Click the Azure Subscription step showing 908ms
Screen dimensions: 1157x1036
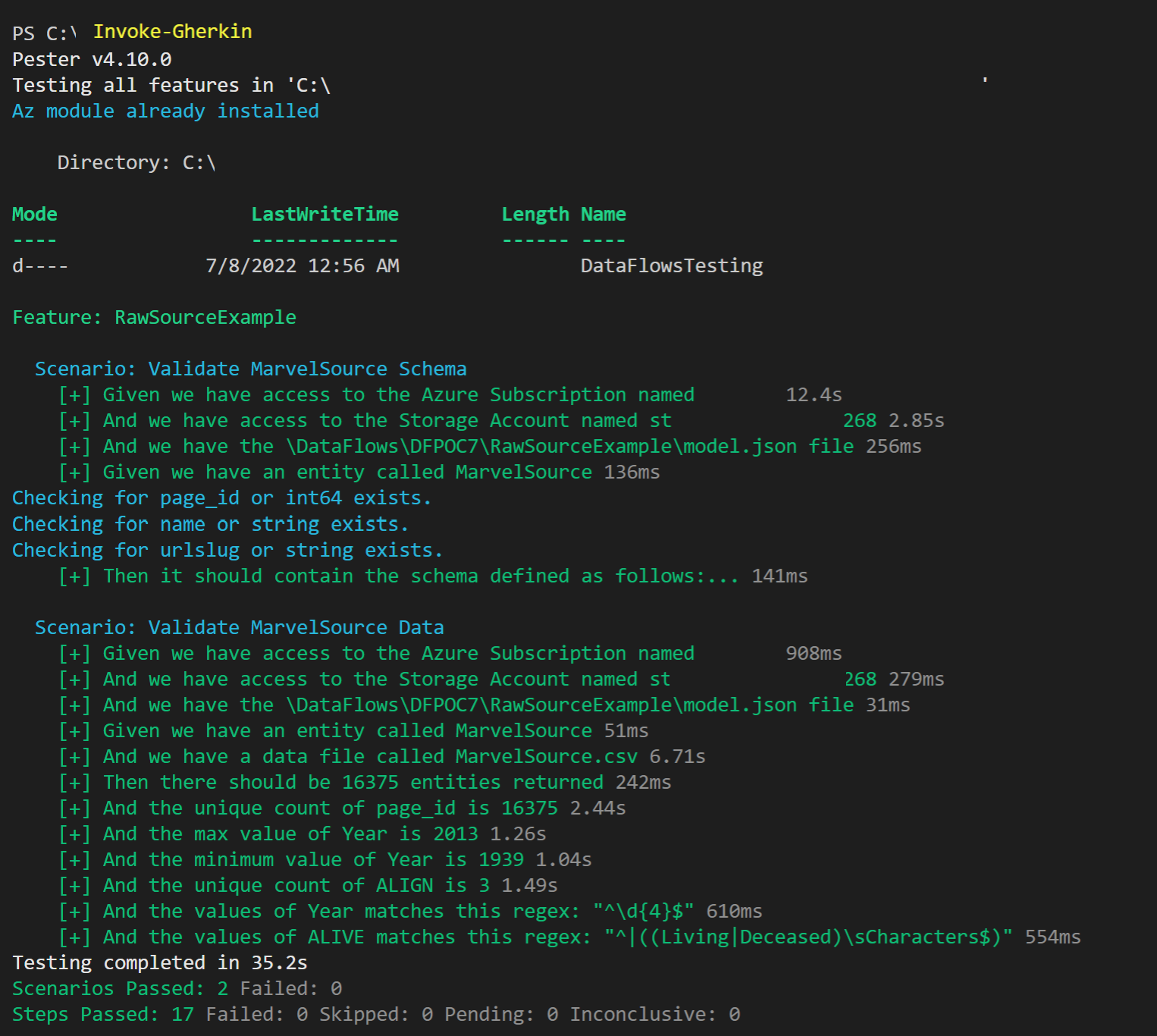point(450,654)
